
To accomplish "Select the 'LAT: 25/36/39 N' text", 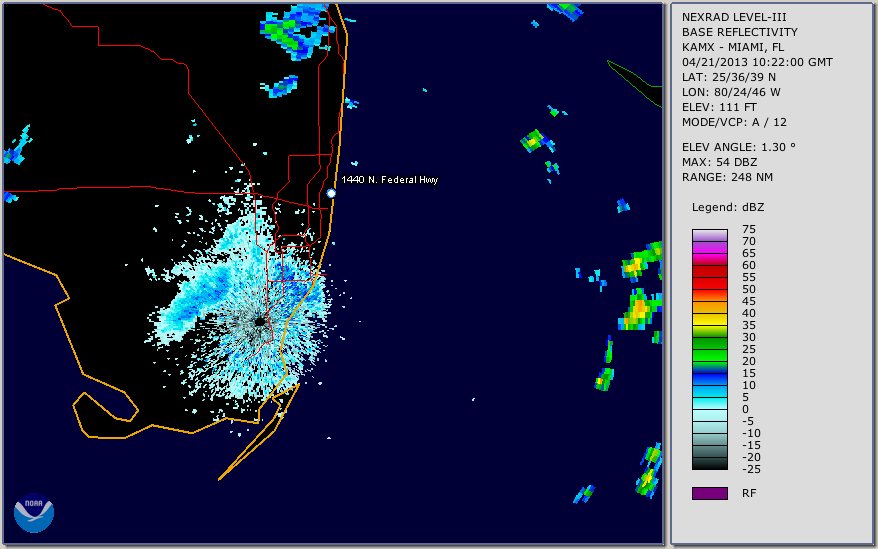I will tap(728, 77).
